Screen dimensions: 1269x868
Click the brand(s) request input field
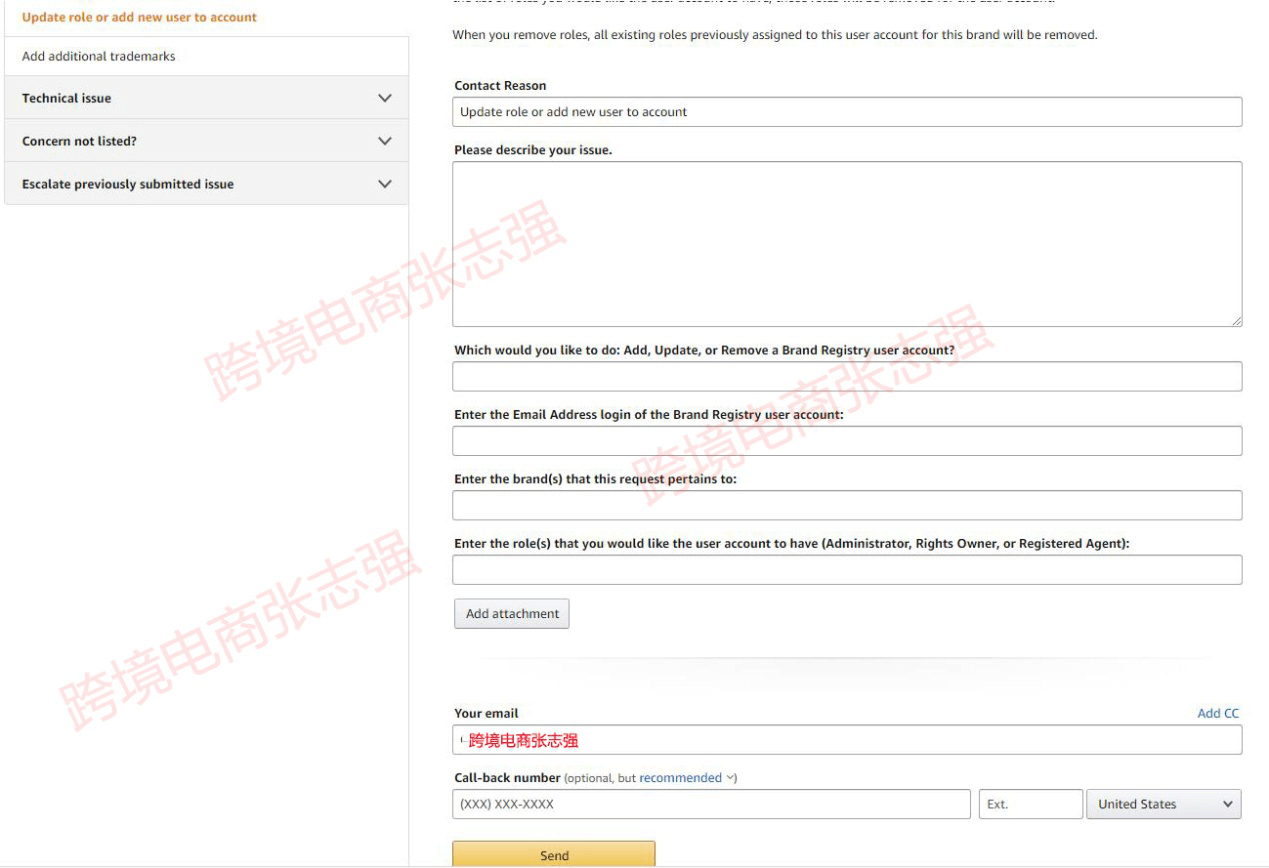point(846,506)
